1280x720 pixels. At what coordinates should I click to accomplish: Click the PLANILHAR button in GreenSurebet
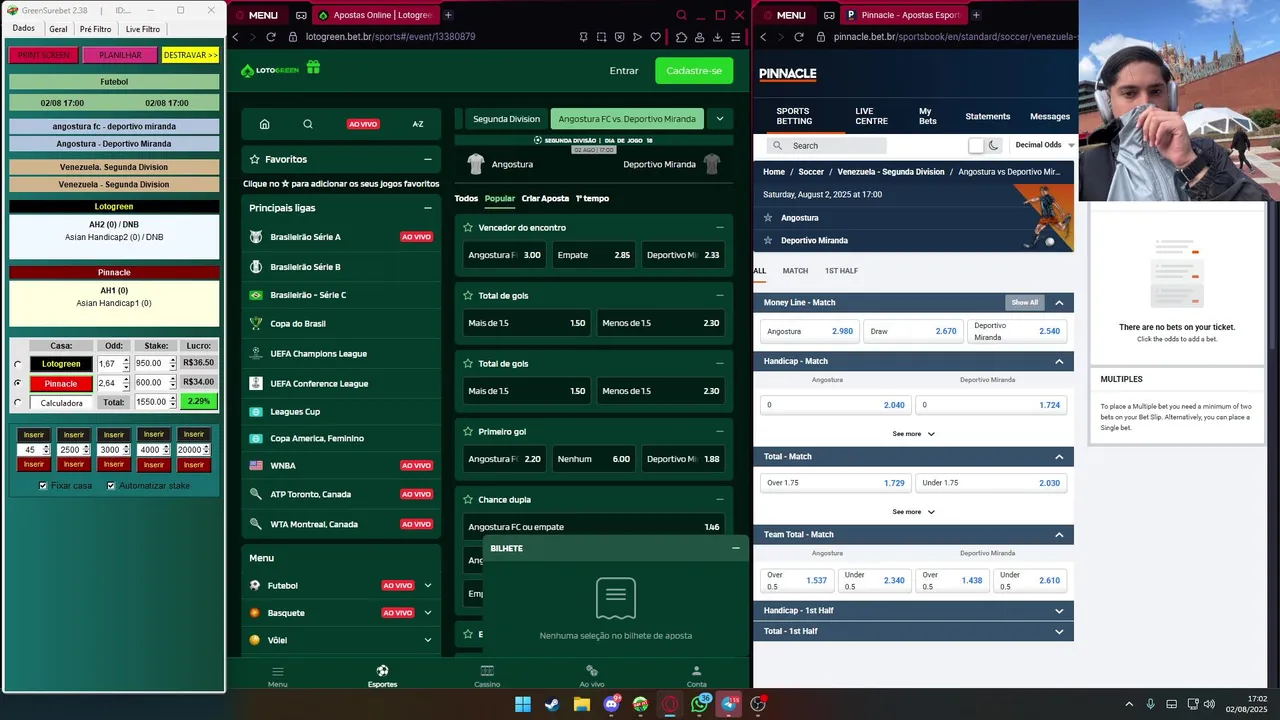coord(120,55)
